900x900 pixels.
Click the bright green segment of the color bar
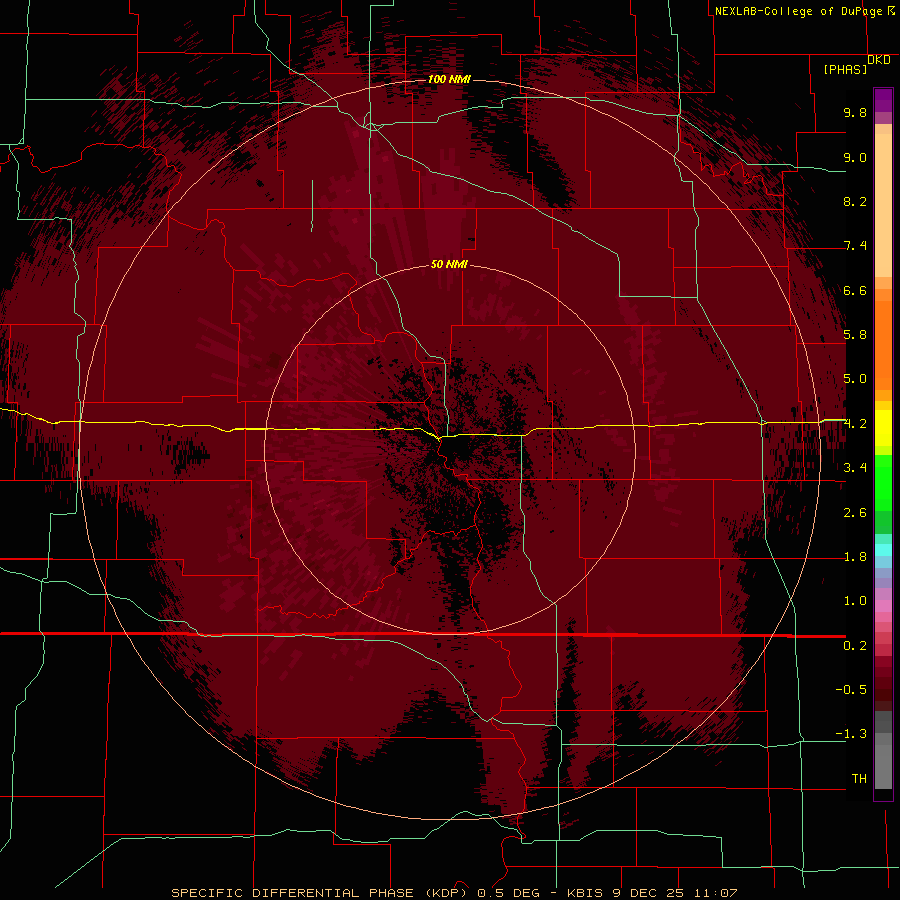[x=883, y=481]
